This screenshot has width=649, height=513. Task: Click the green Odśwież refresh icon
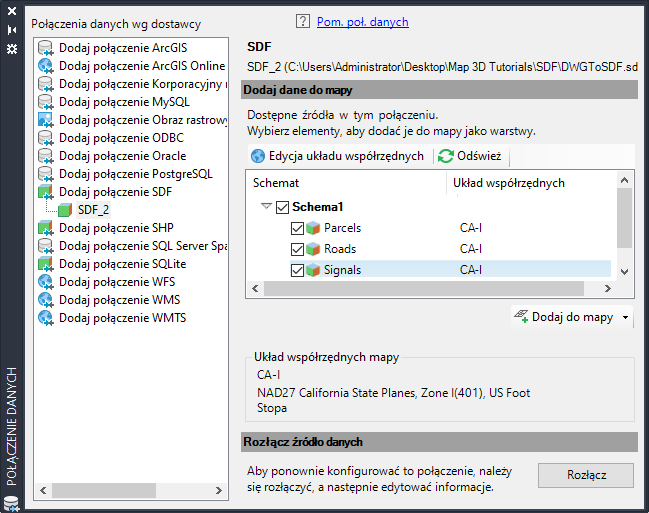pyautogui.click(x=446, y=157)
